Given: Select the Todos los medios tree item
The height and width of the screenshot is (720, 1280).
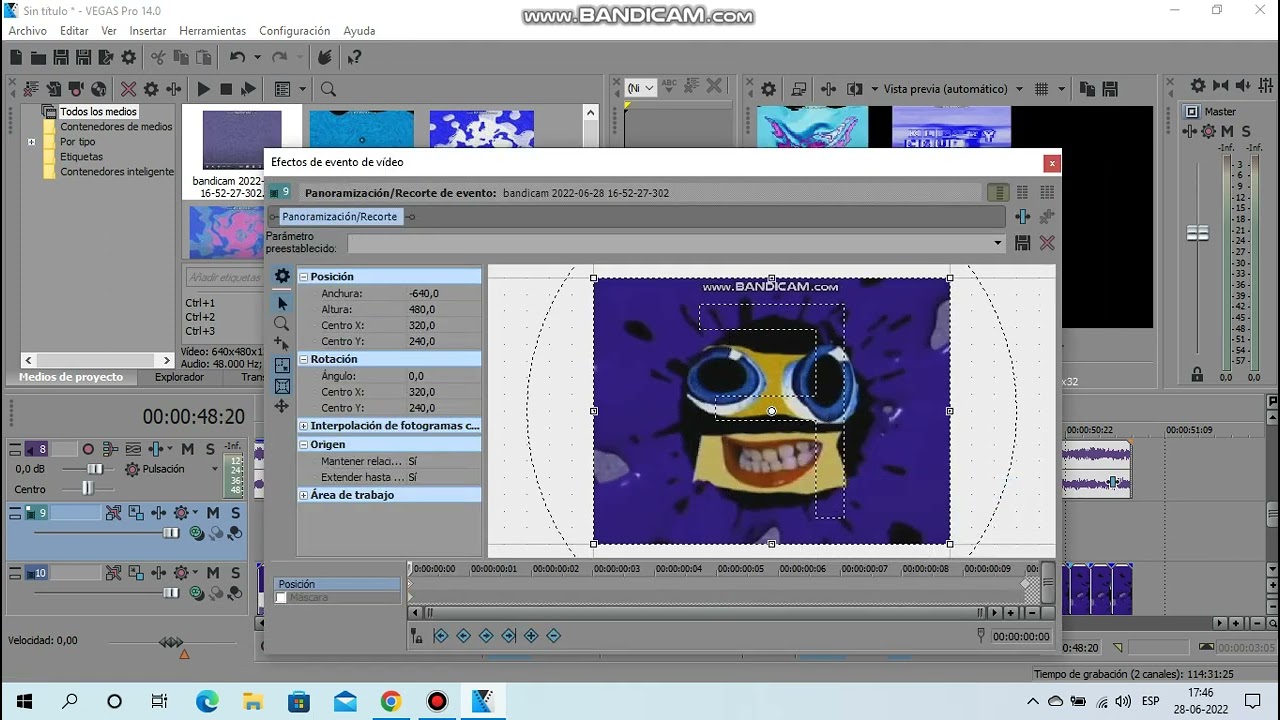Looking at the screenshot, I should click(x=98, y=112).
